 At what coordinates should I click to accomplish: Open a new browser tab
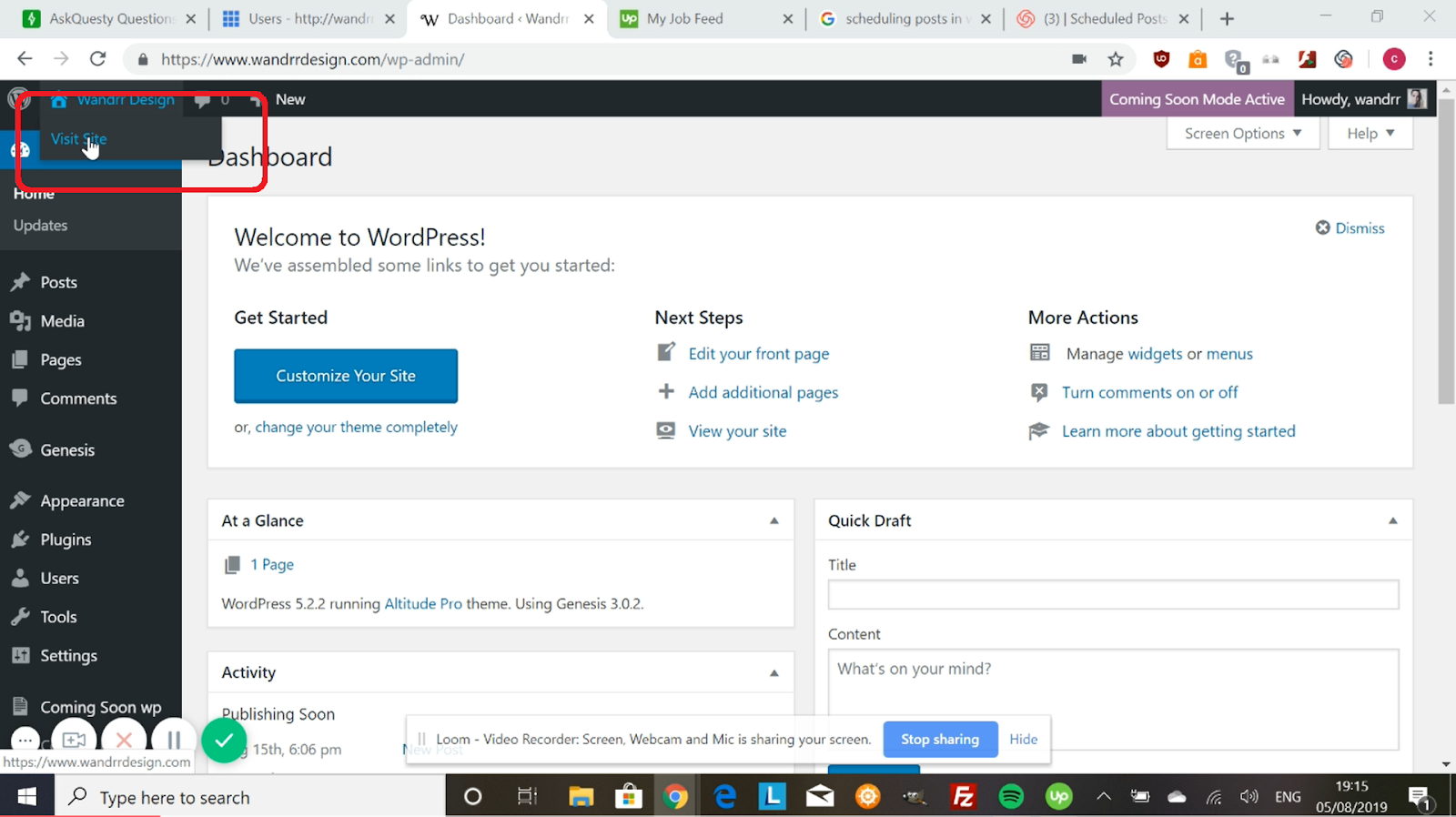click(x=1227, y=18)
